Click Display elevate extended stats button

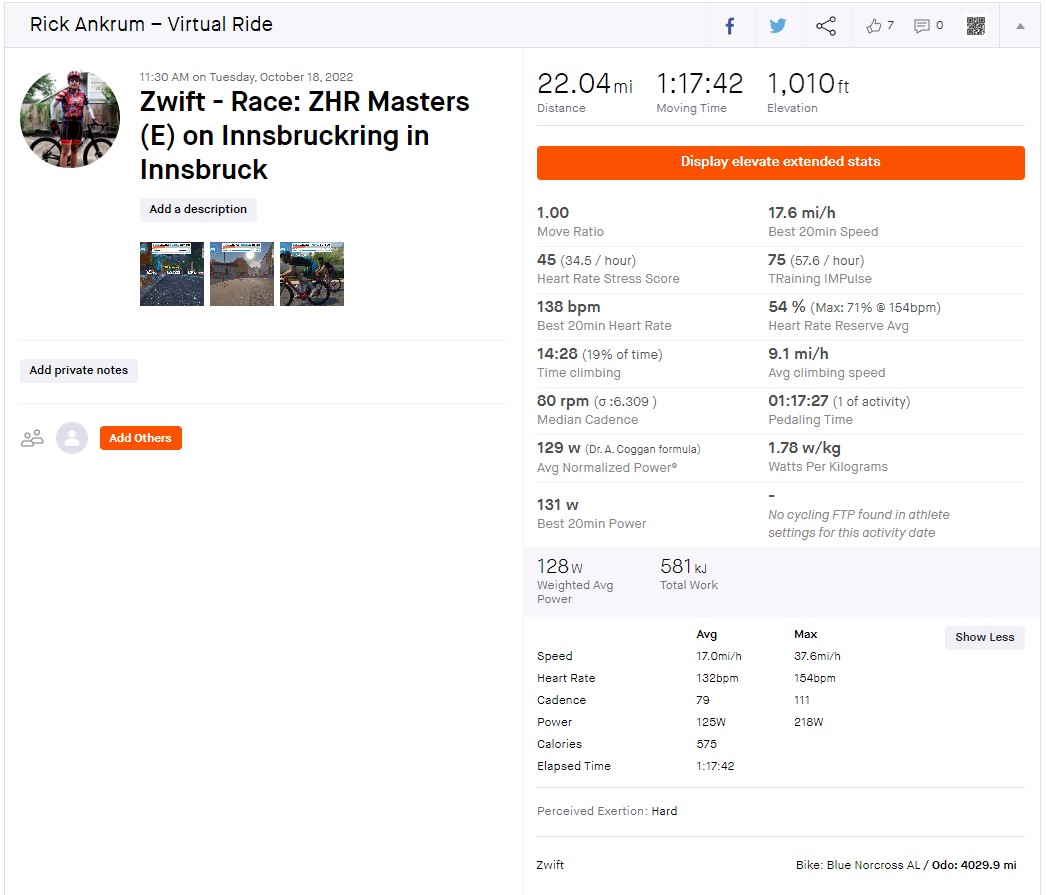(x=780, y=162)
